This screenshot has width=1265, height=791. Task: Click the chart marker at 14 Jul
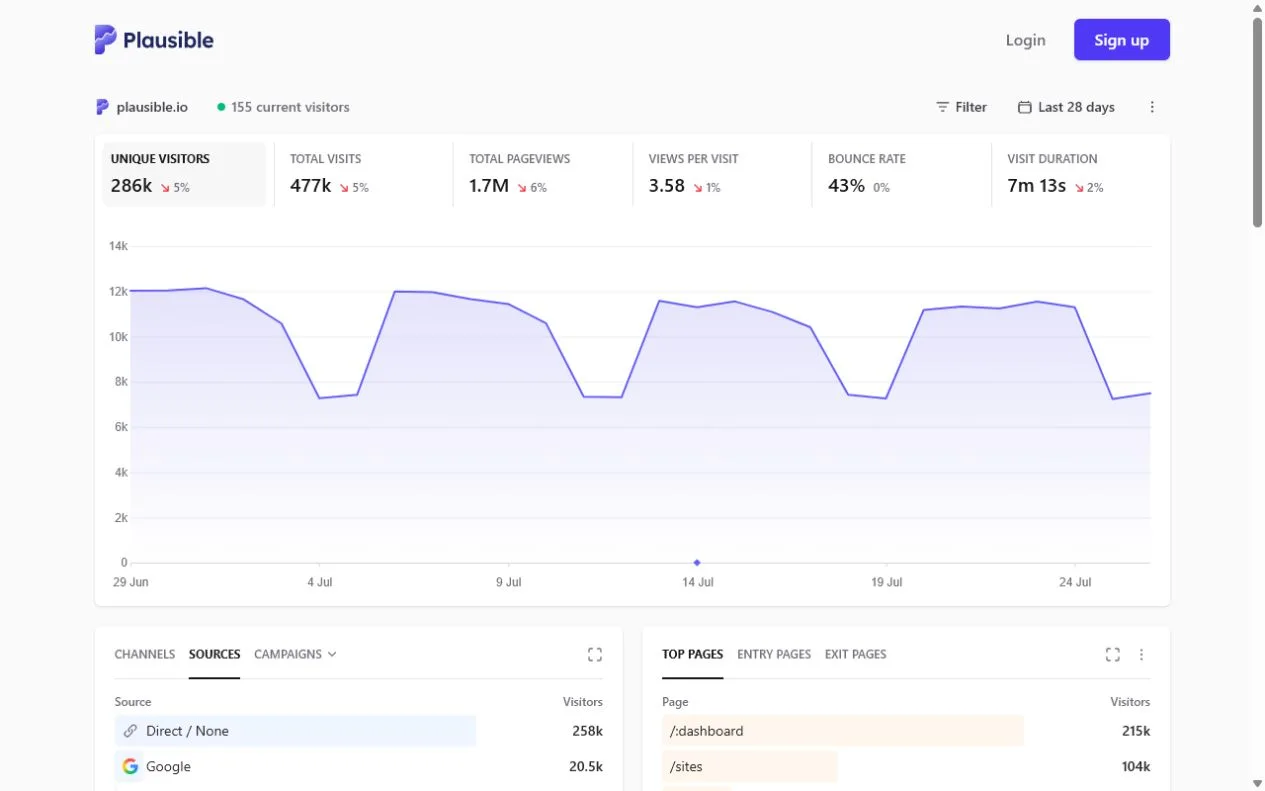pos(697,562)
